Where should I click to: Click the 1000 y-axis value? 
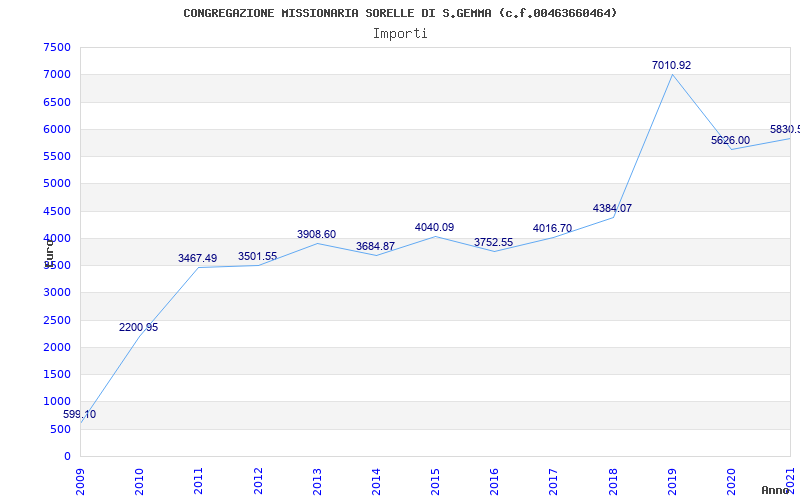tap(57, 402)
